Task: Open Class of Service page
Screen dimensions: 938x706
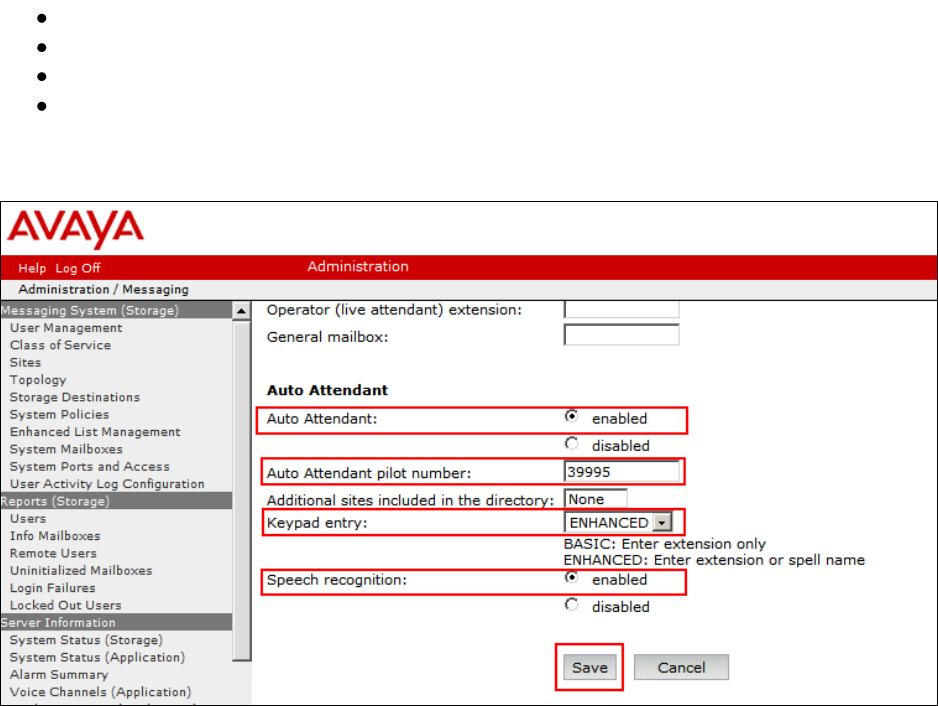Action: tap(60, 345)
